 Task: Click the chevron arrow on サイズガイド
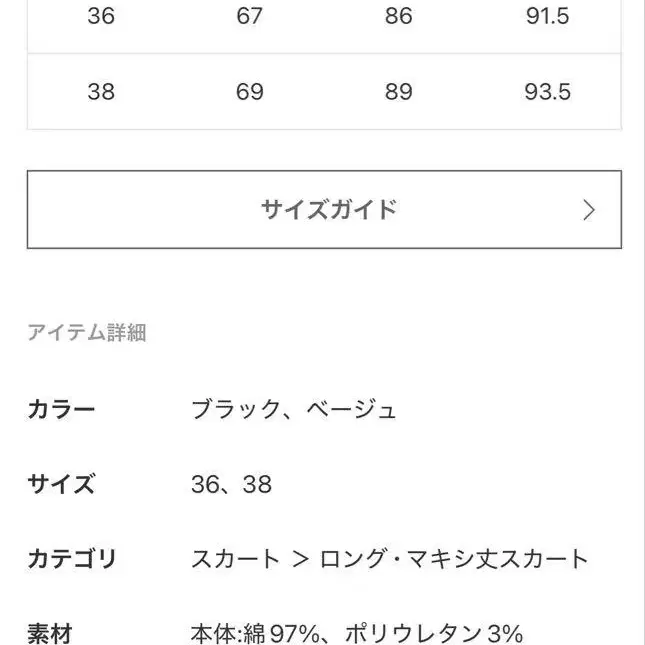[589, 210]
